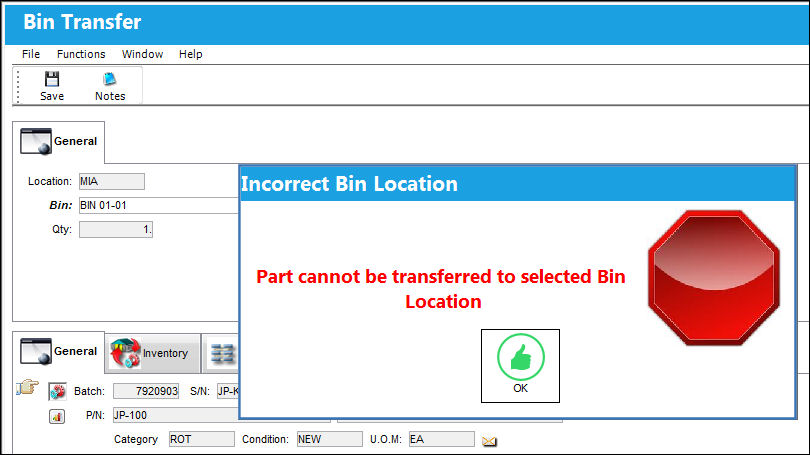The height and width of the screenshot is (455, 810).
Task: Click the Incorrect Bin Location dialog title
Action: 349,184
